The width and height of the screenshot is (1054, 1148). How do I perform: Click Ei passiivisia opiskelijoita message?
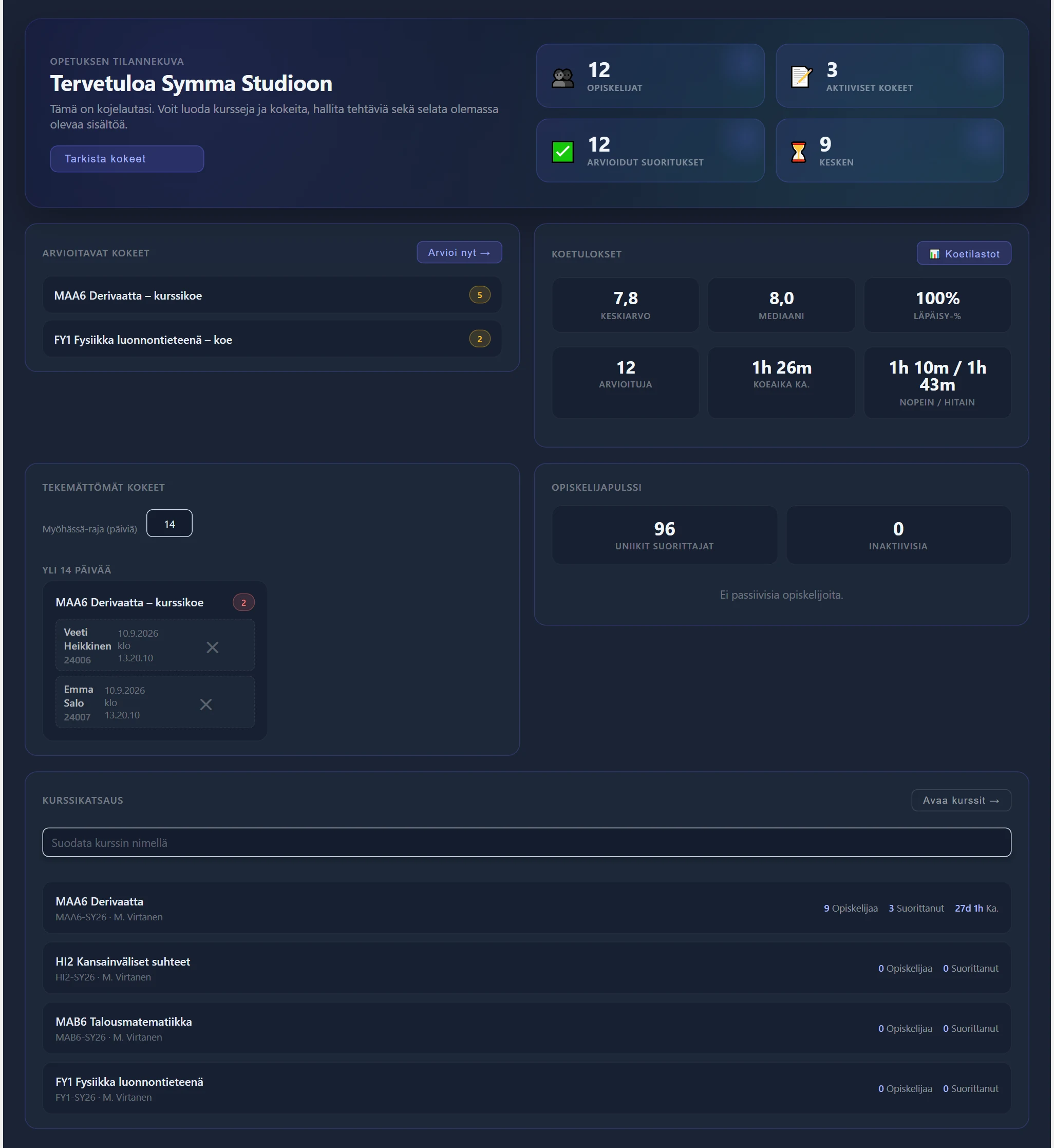click(x=781, y=595)
